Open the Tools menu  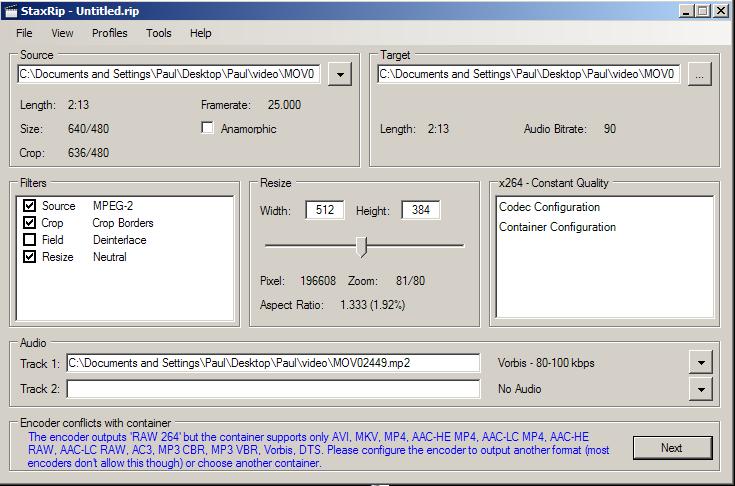158,33
